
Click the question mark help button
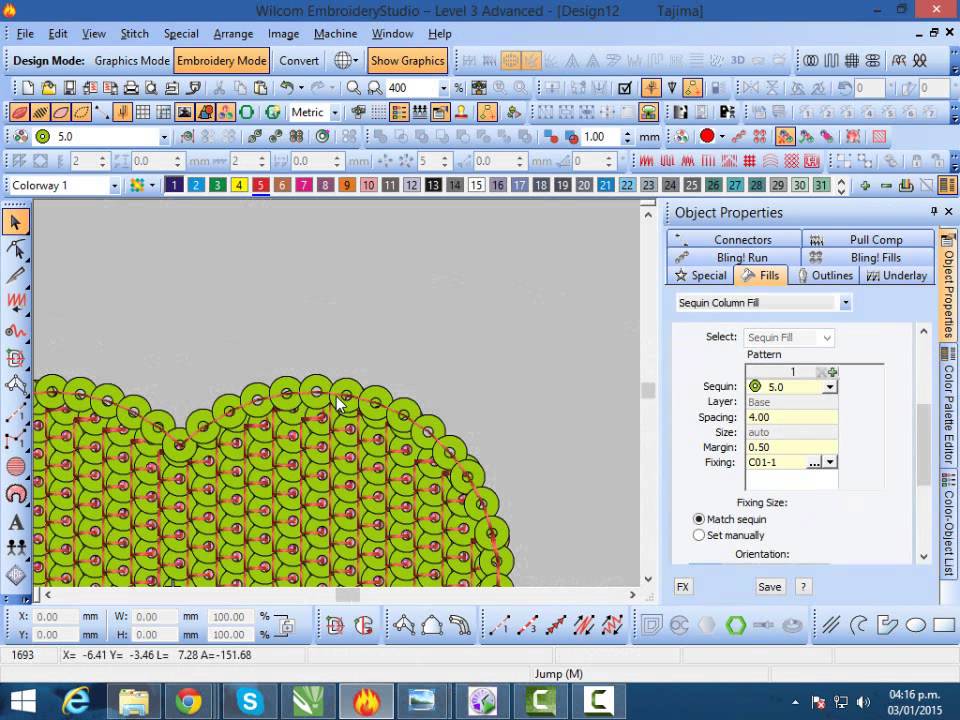click(x=803, y=587)
